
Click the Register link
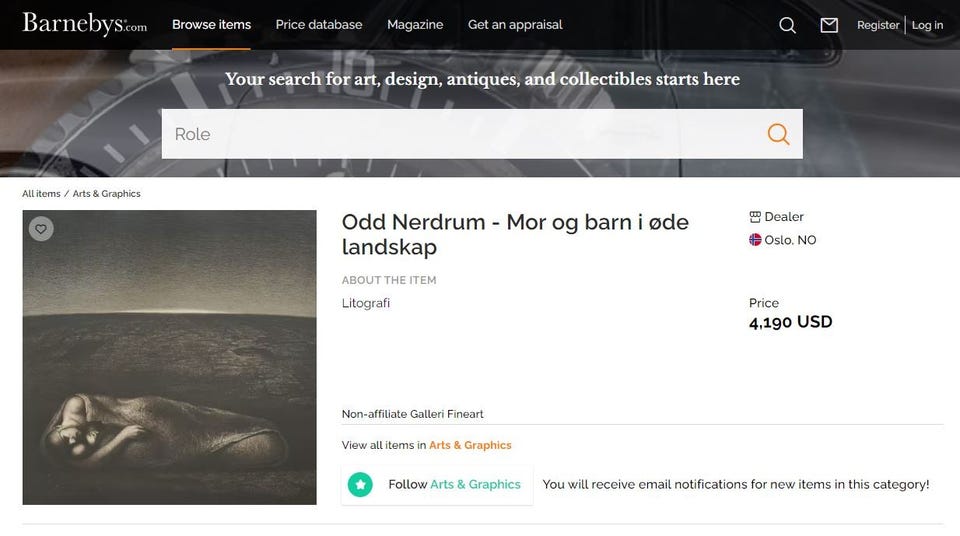coord(878,25)
